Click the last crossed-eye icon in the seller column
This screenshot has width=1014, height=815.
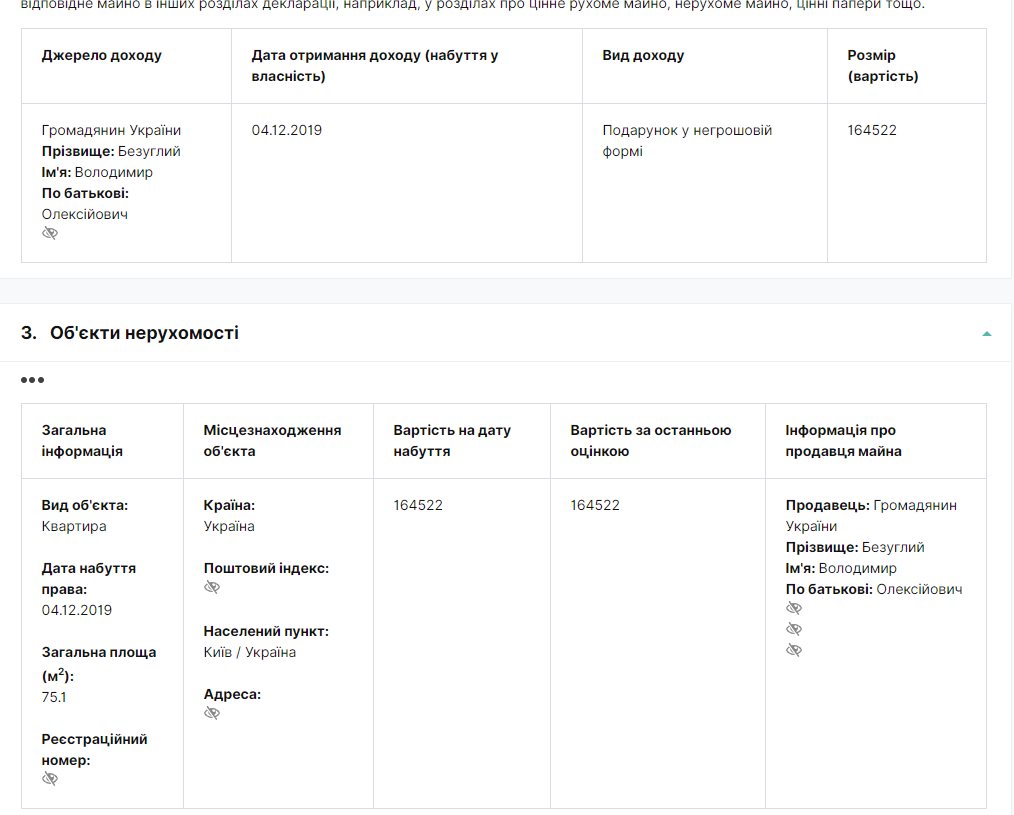pyautogui.click(x=794, y=650)
